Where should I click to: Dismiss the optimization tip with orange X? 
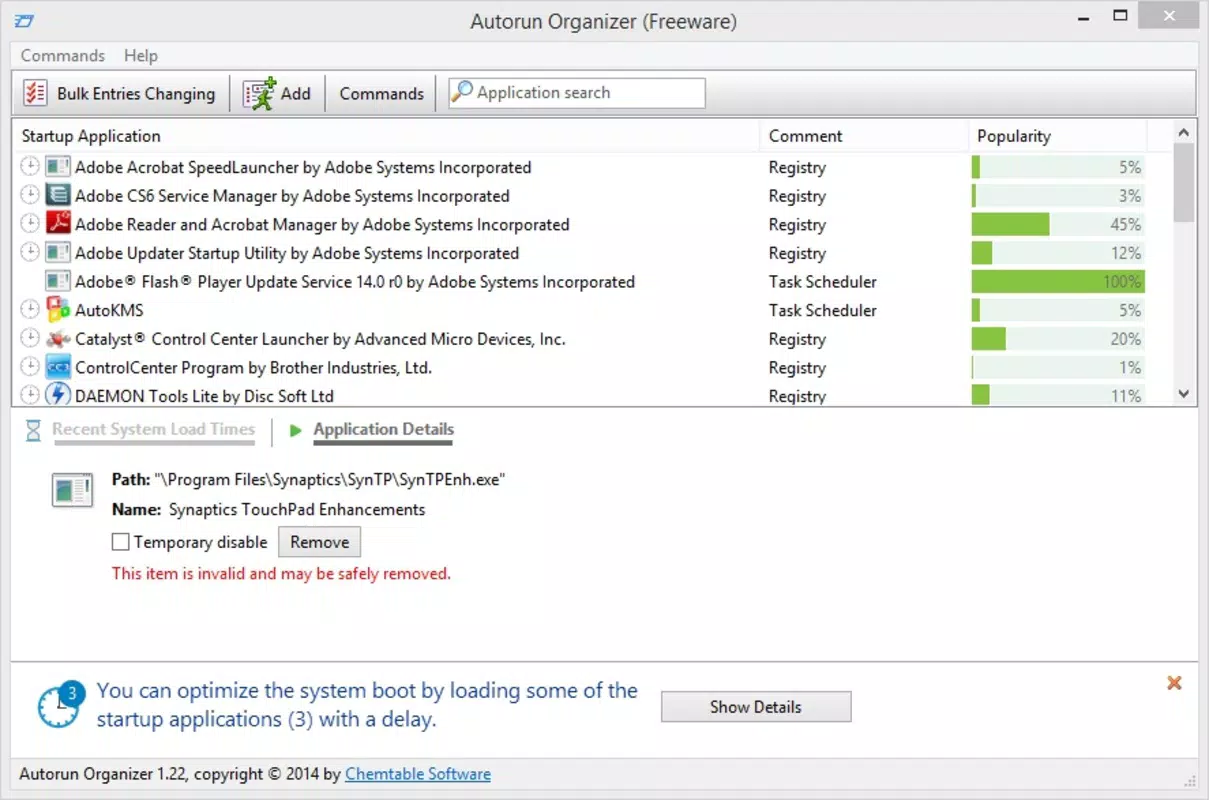[1175, 683]
